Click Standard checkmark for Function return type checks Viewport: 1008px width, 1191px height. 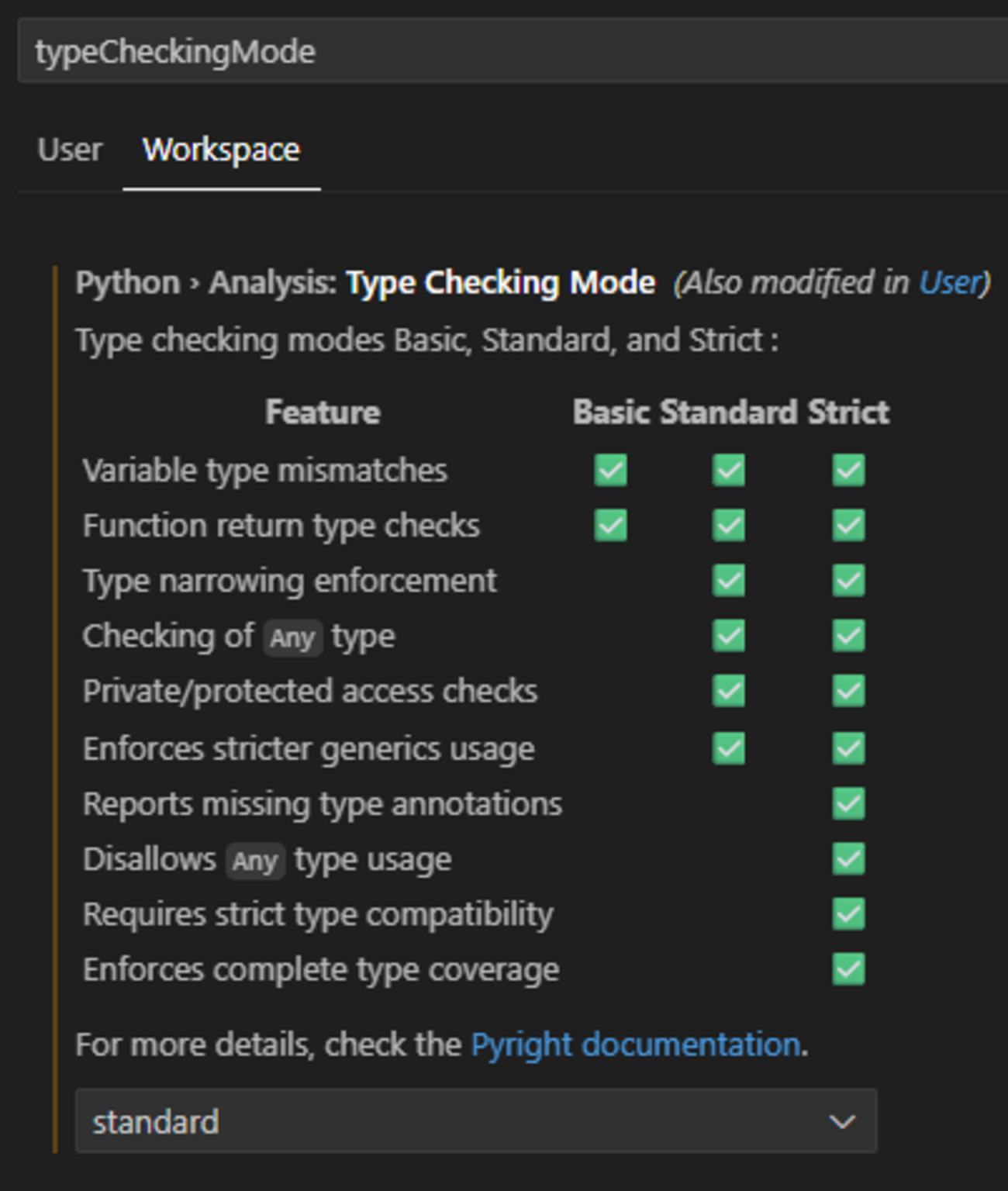coord(728,525)
